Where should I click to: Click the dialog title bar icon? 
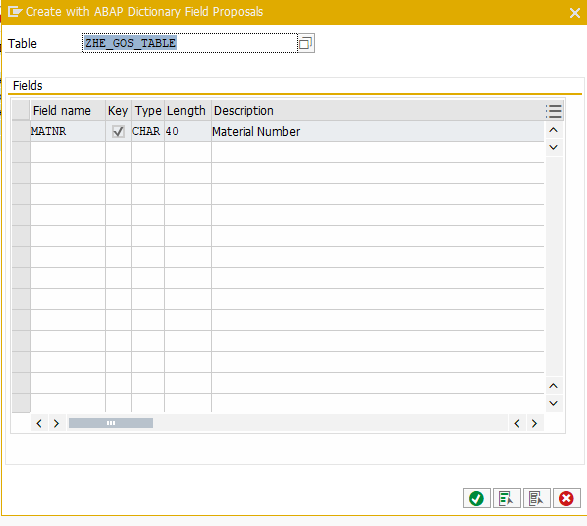[15, 12]
